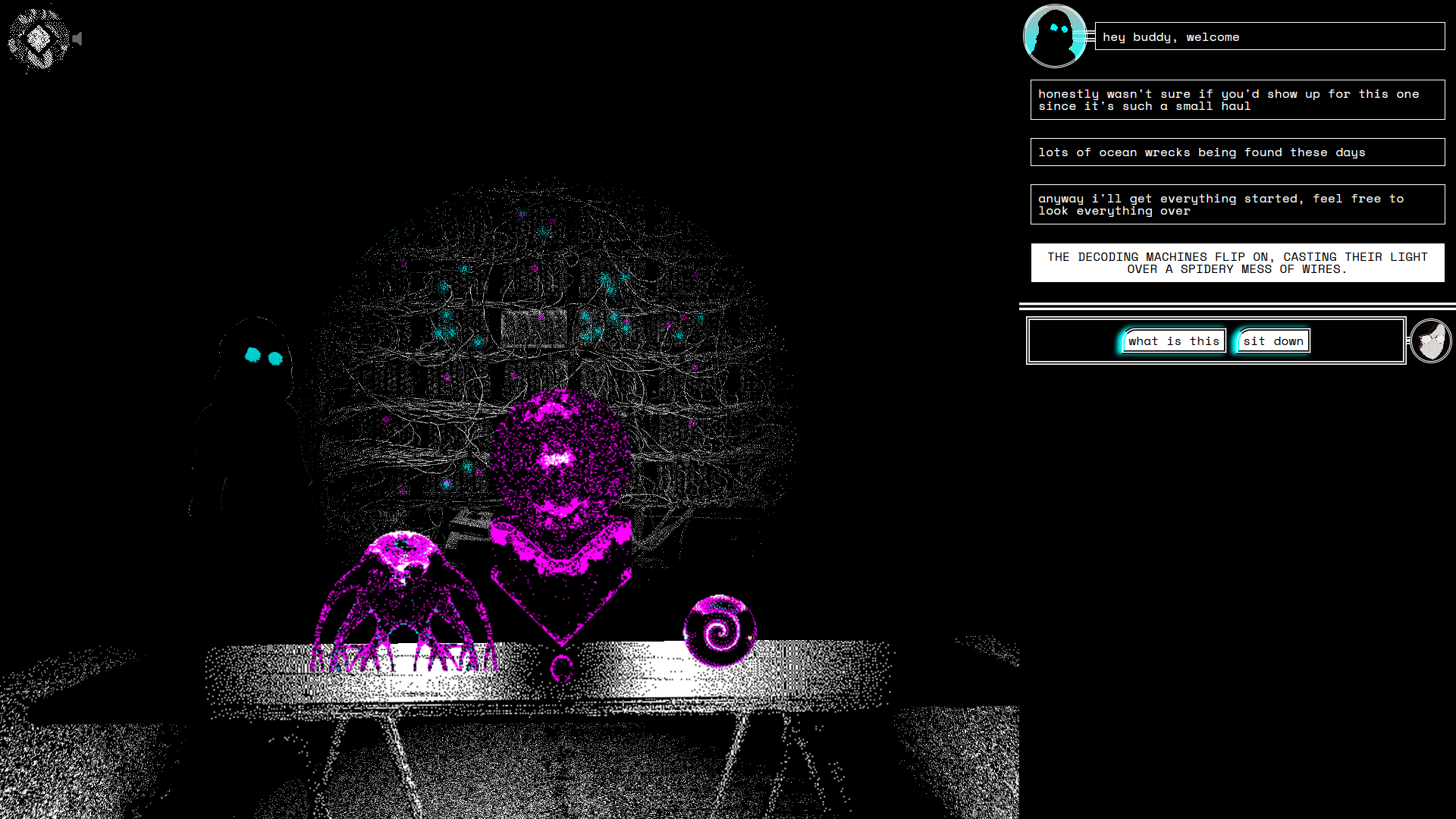
Task: Choose the 'what is this' response
Action: 1174,340
